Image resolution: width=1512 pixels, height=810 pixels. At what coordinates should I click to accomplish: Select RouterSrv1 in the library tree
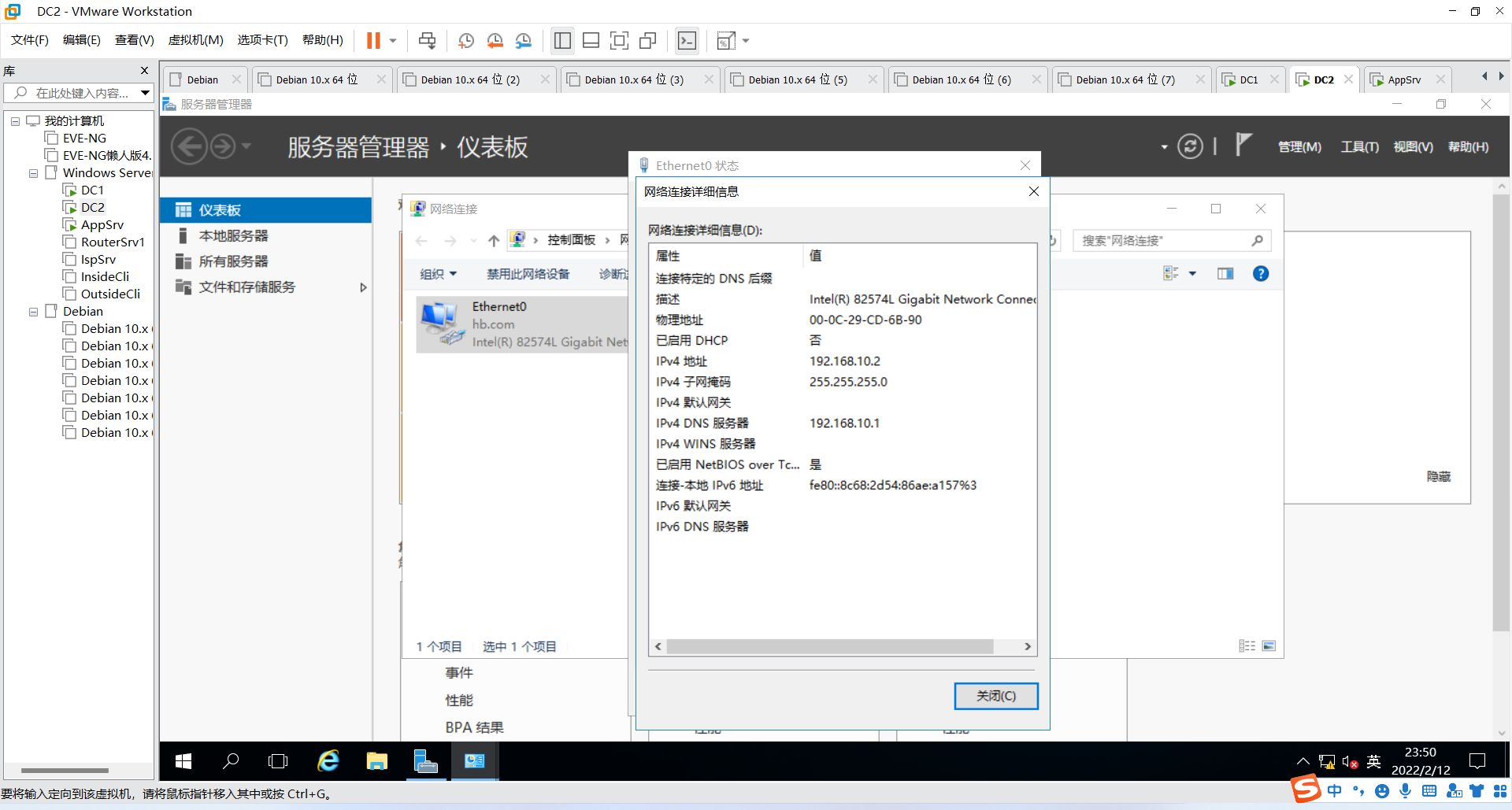pyautogui.click(x=113, y=242)
